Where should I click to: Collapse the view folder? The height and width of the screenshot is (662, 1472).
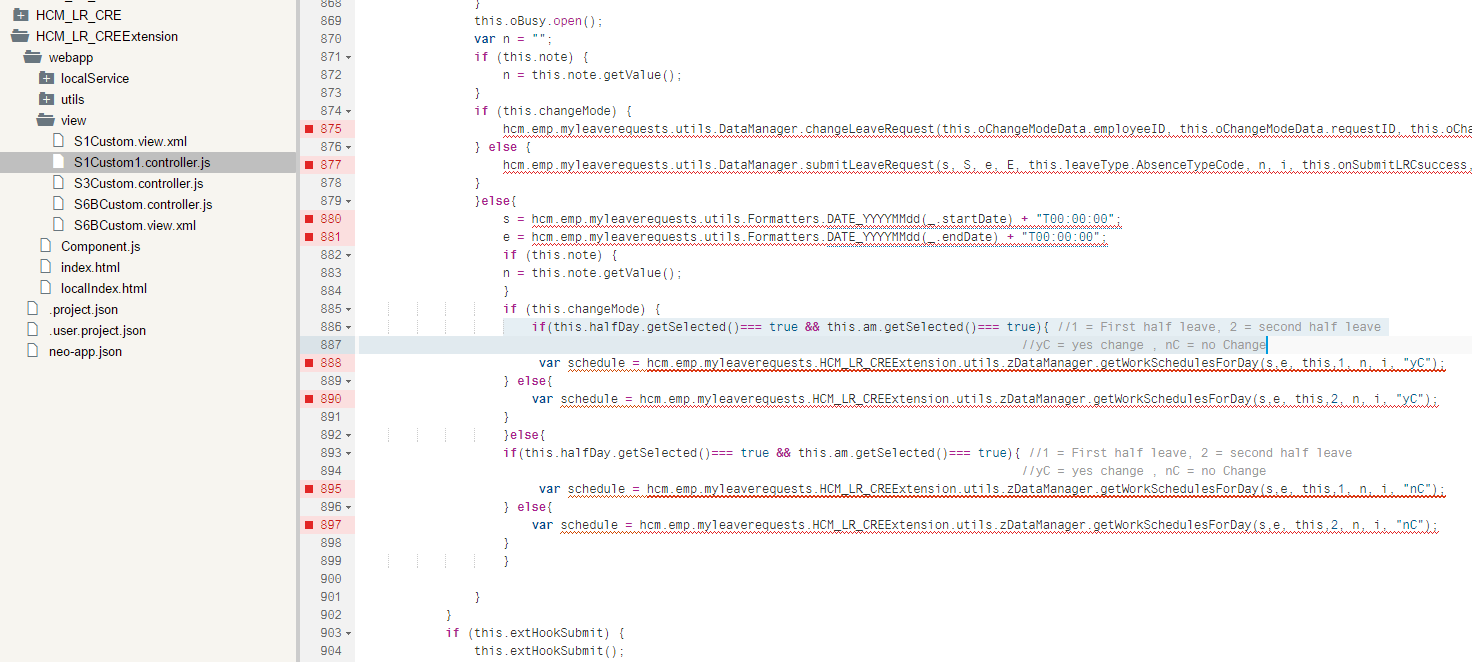pos(46,120)
